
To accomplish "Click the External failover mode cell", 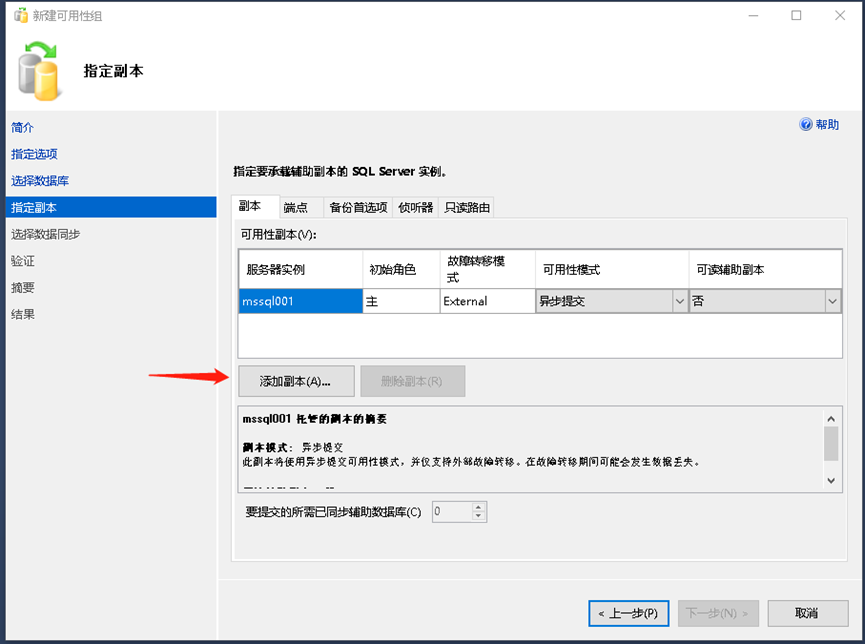I will (x=488, y=301).
